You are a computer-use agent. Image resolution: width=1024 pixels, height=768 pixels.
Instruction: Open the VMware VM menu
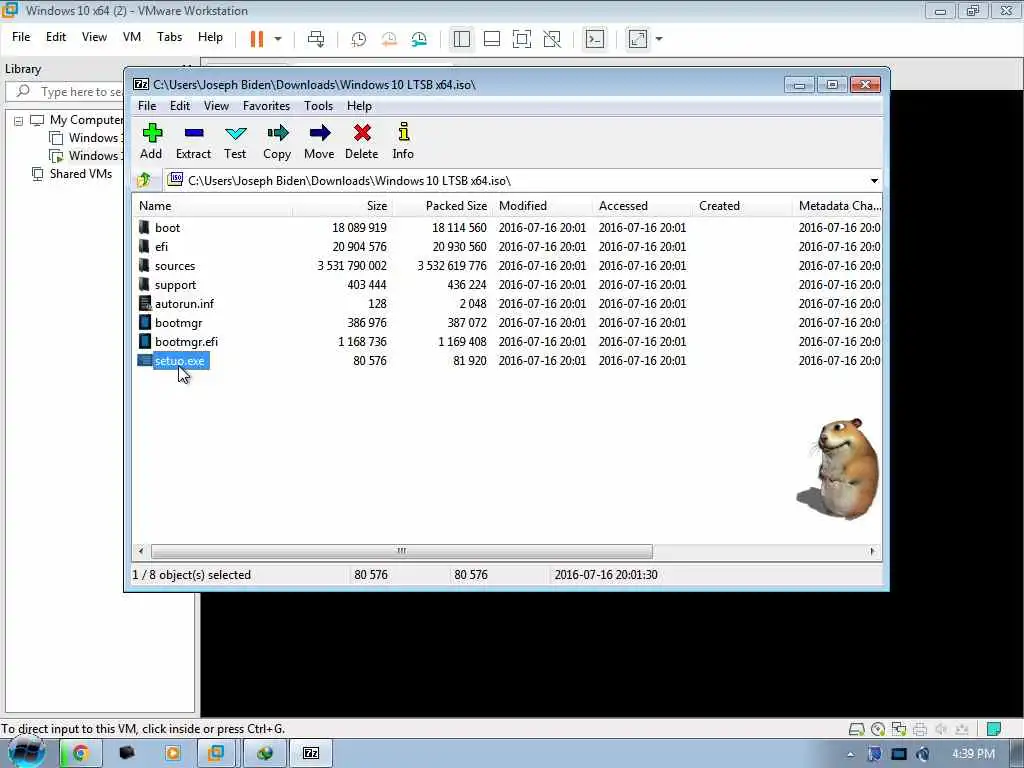click(132, 37)
